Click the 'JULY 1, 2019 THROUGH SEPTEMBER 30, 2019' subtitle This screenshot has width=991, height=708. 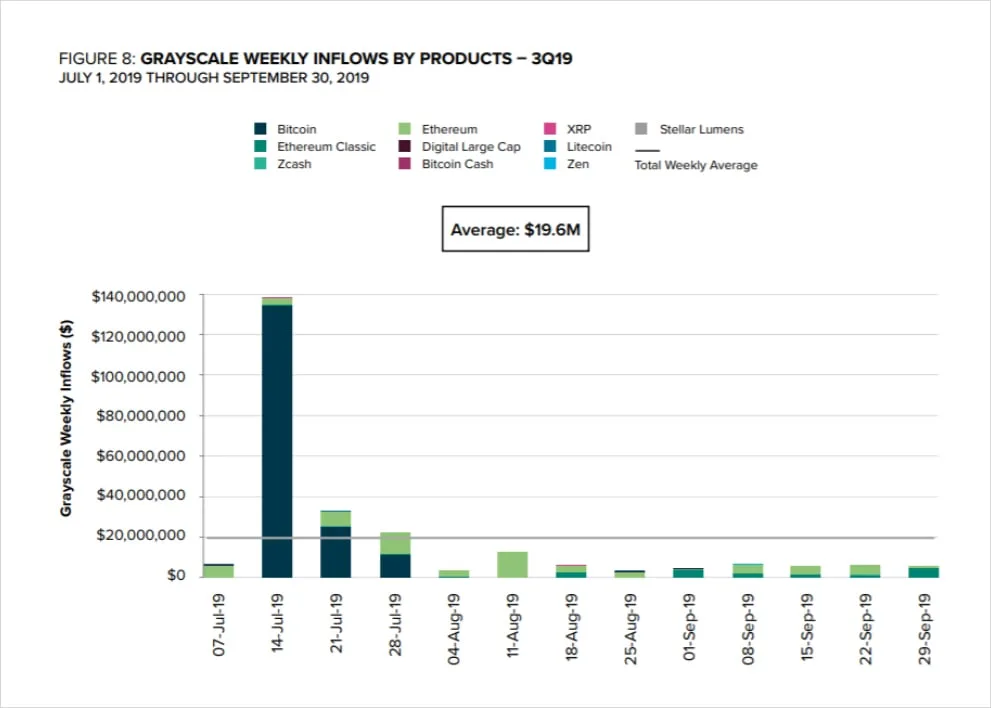(214, 78)
